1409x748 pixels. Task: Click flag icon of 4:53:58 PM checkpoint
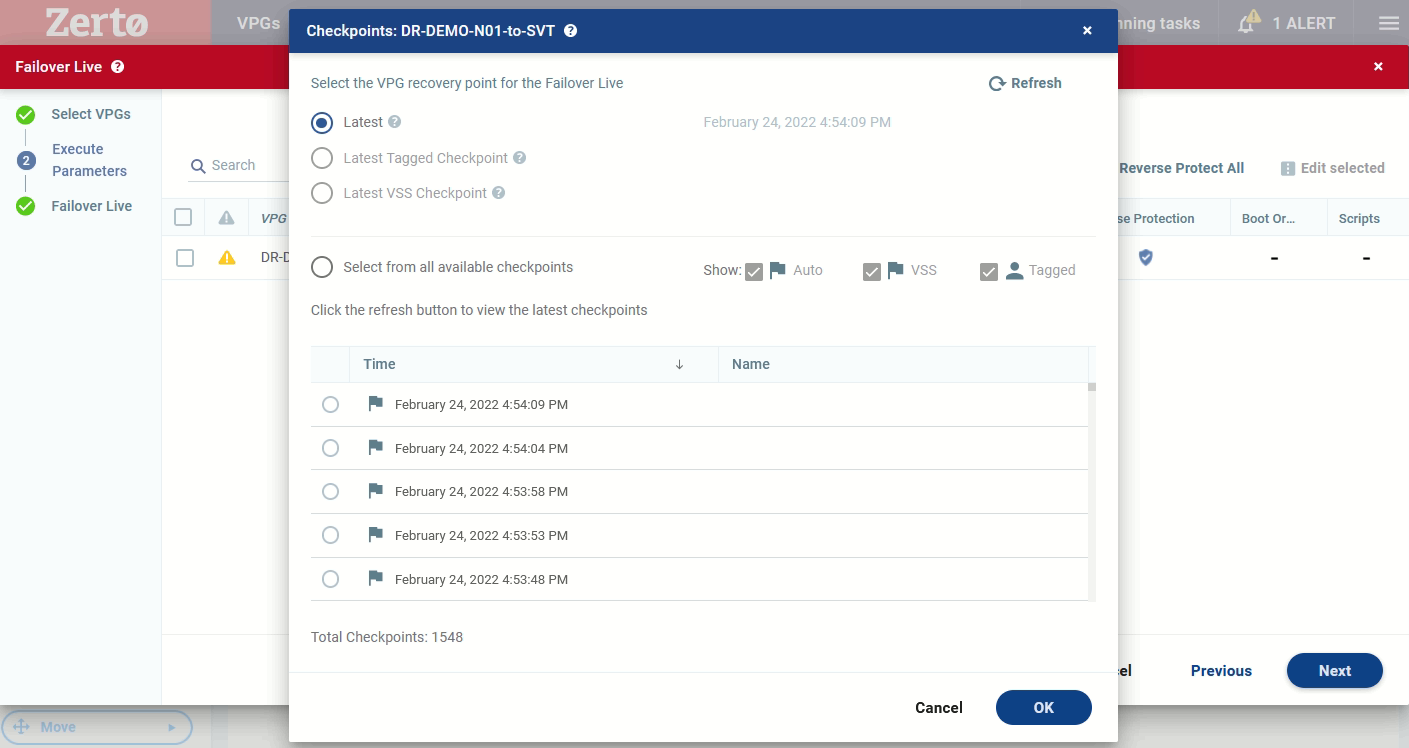[x=376, y=491]
